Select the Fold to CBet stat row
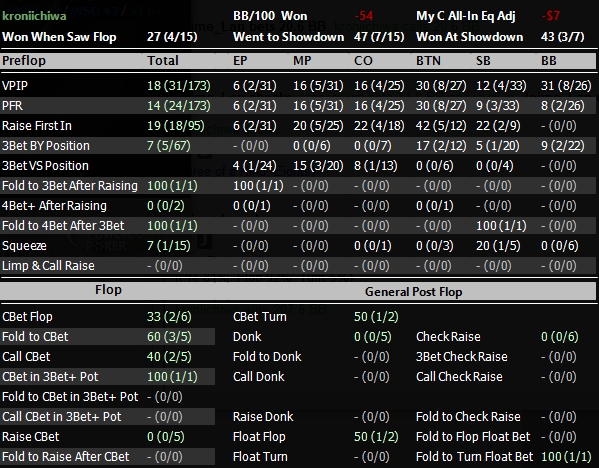599x468 pixels. pyautogui.click(x=107, y=337)
